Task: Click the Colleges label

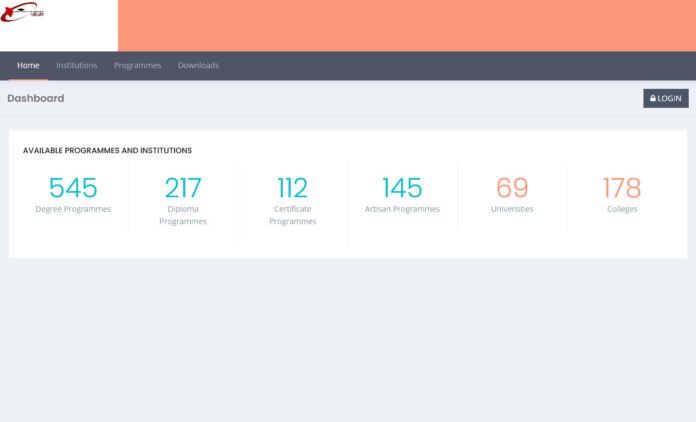Action: pos(621,209)
